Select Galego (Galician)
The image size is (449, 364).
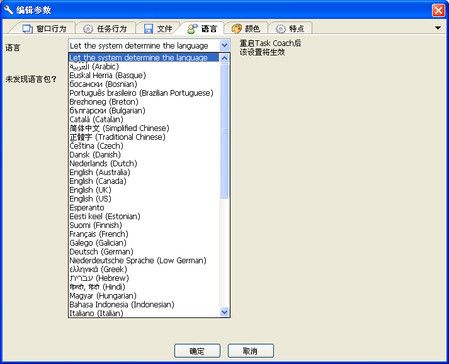144,243
